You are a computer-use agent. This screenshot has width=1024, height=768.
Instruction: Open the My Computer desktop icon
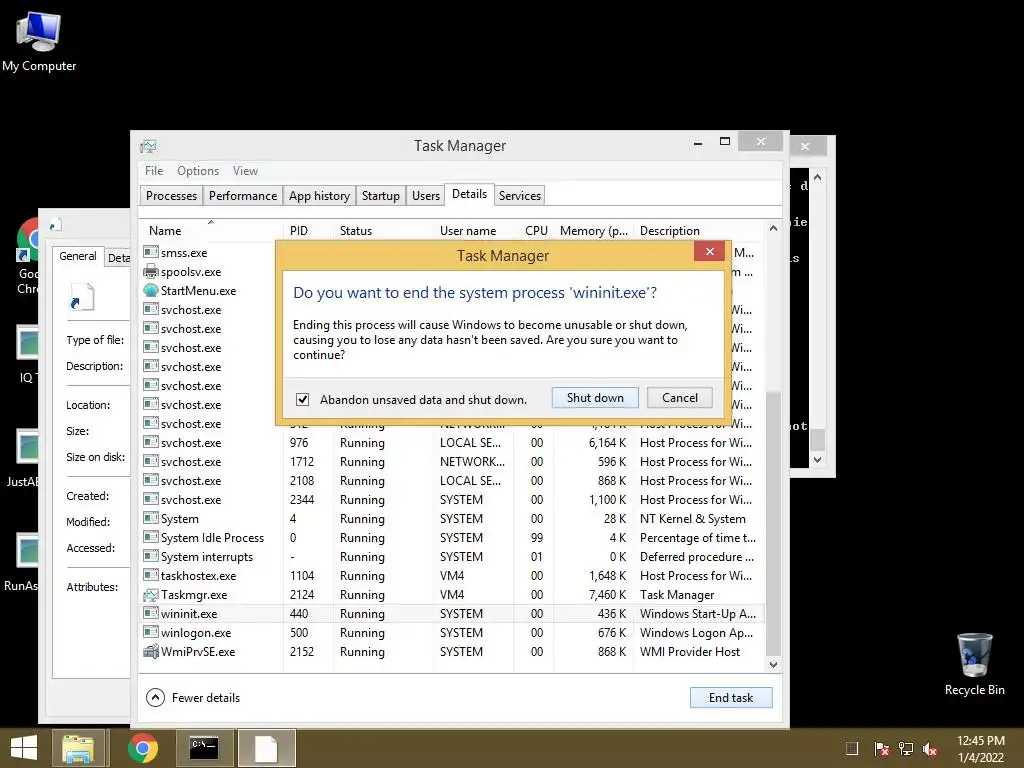(x=39, y=41)
